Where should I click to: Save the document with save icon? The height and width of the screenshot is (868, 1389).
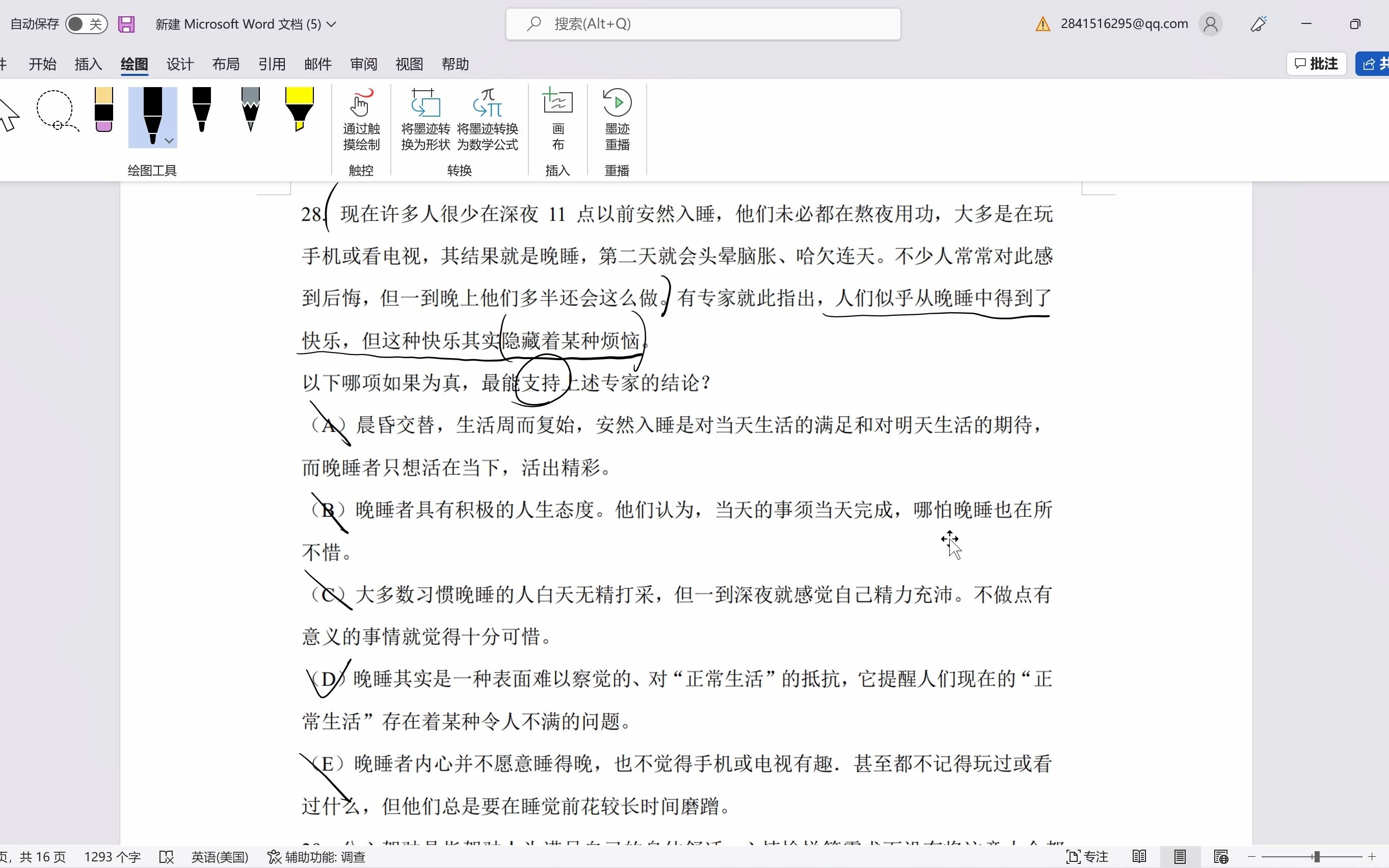click(x=126, y=24)
